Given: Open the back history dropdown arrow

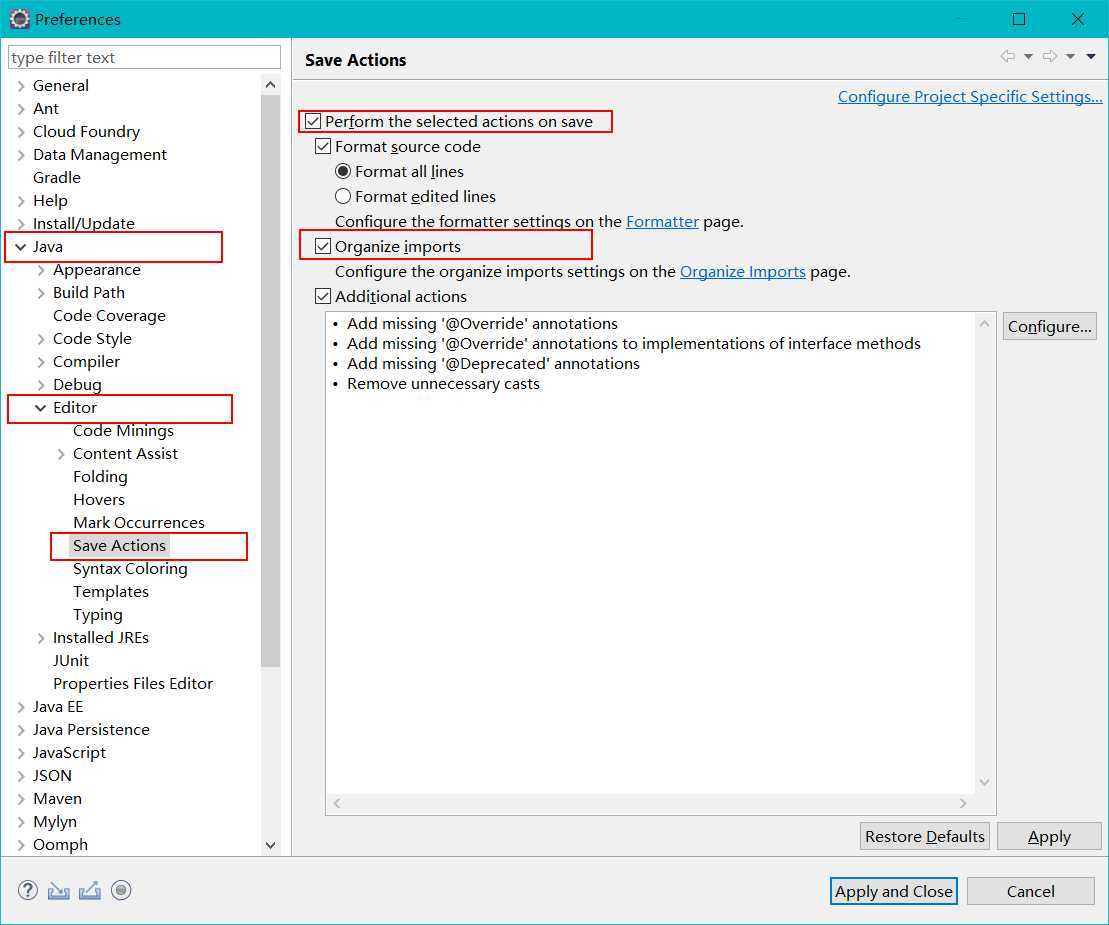Looking at the screenshot, I should point(1028,57).
